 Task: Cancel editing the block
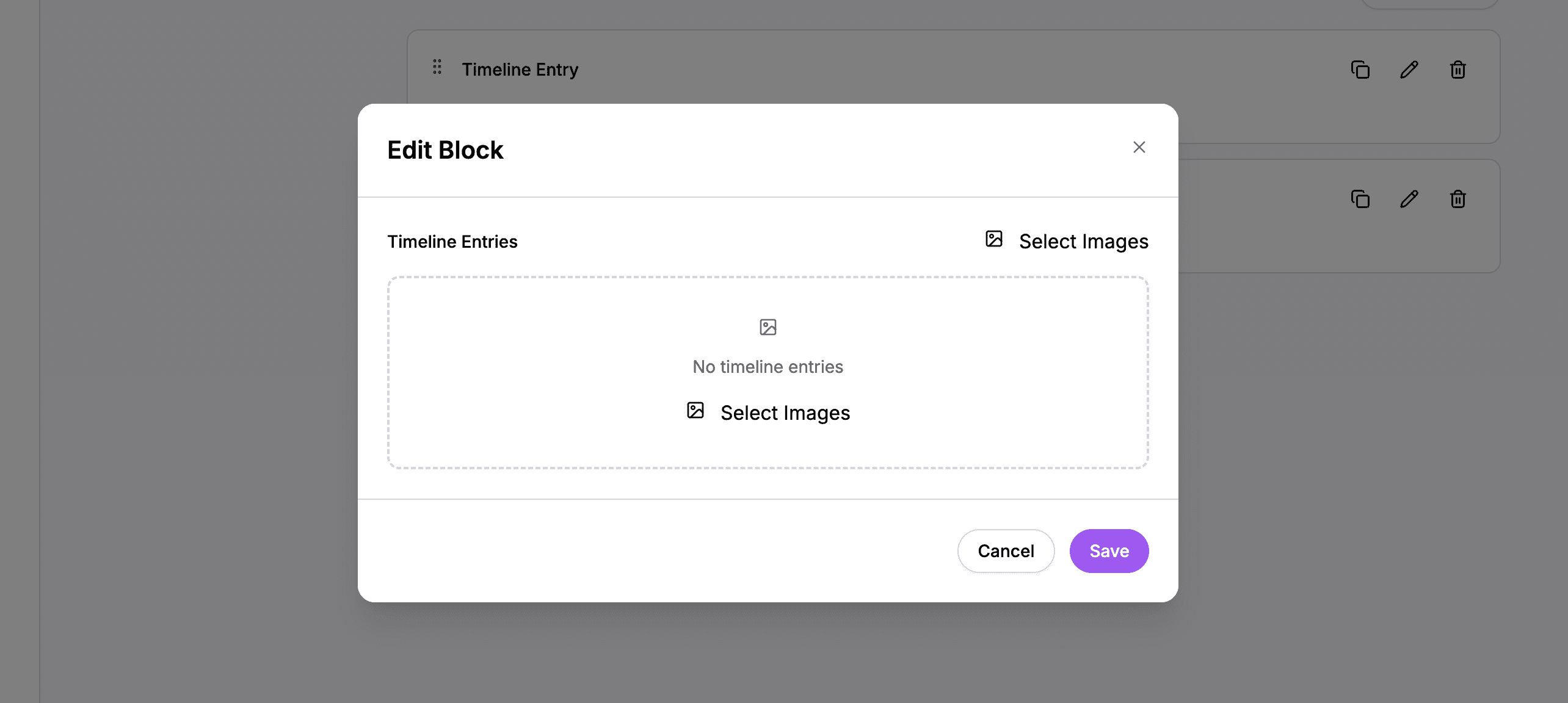tap(1006, 550)
